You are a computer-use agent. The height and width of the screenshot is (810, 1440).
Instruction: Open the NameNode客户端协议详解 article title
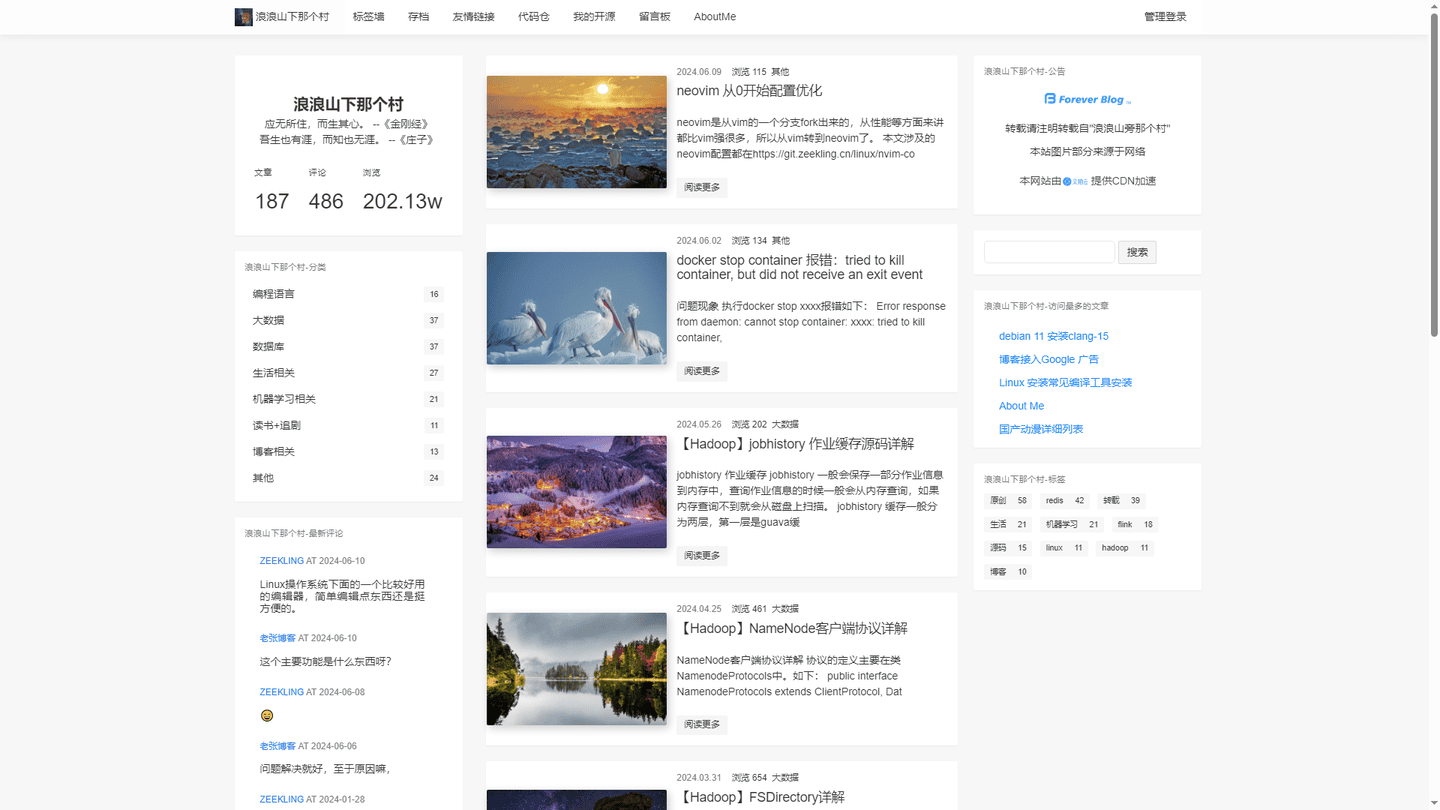792,629
